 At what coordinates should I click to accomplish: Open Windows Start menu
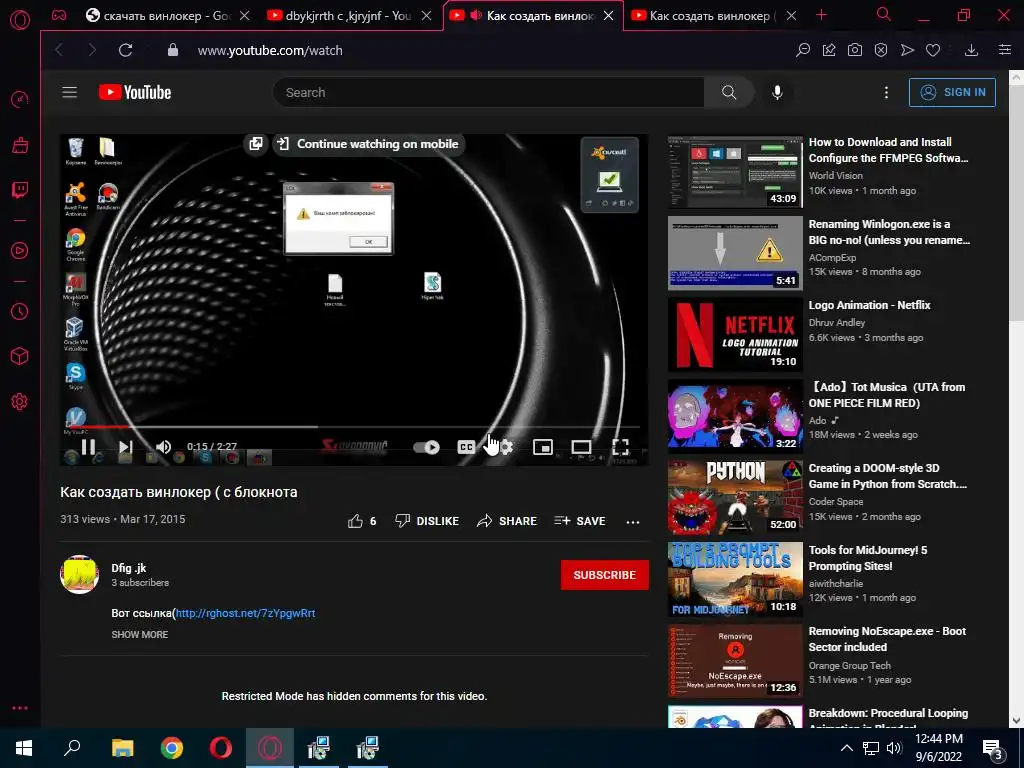click(24, 748)
